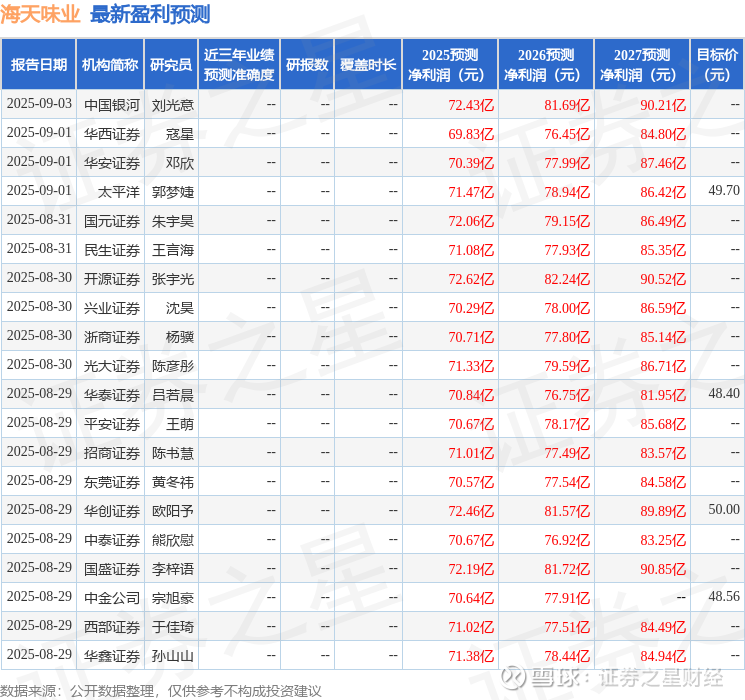The image size is (745, 700).
Task: Select 华鑫证券 analyst 孙山山
Action: pyautogui.click(x=172, y=656)
